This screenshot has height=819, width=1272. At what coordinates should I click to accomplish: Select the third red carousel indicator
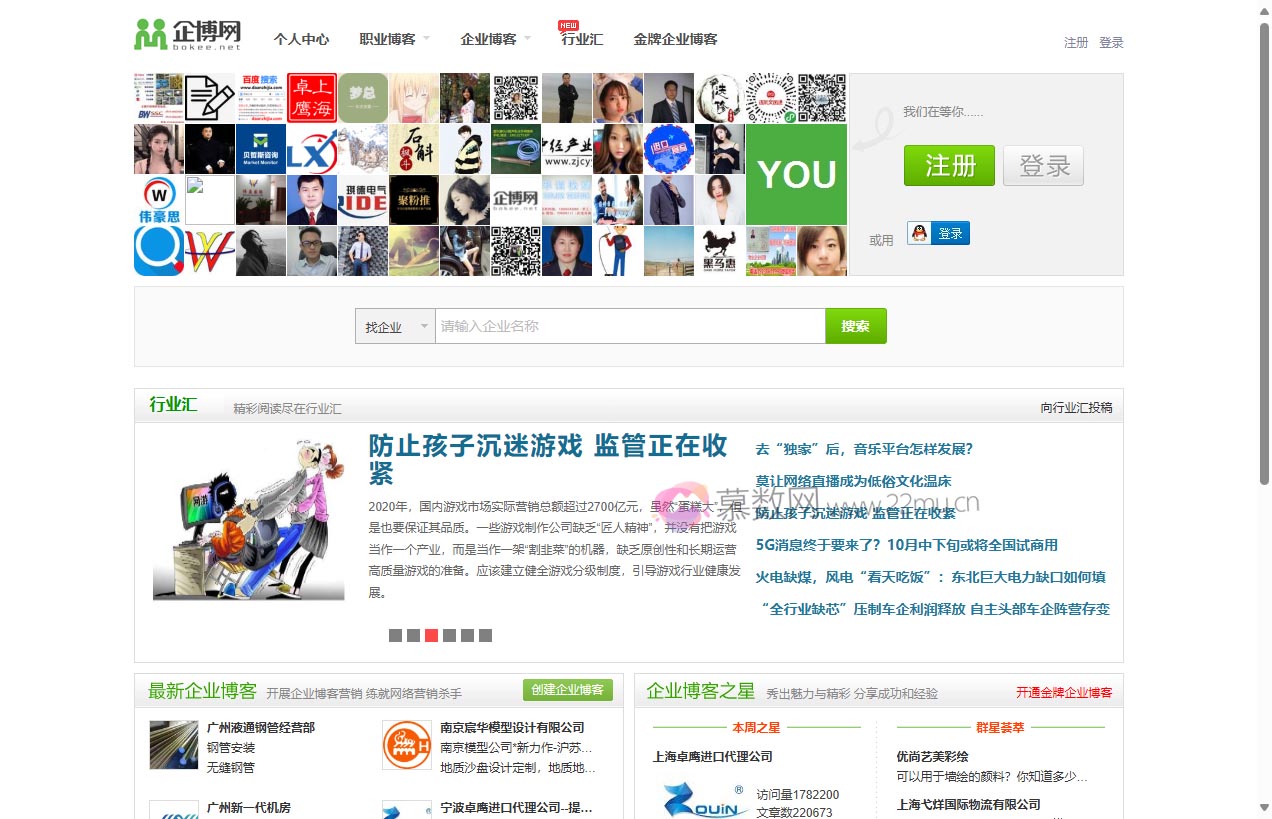tap(431, 635)
